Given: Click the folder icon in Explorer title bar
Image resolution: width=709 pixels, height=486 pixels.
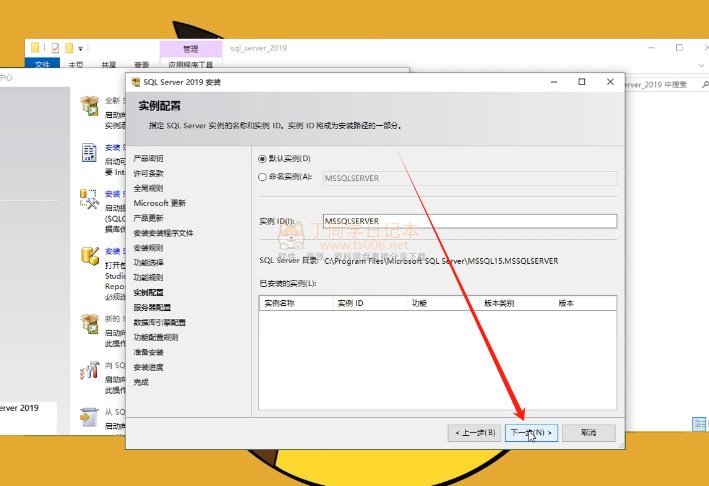Looking at the screenshot, I should pos(35,47).
